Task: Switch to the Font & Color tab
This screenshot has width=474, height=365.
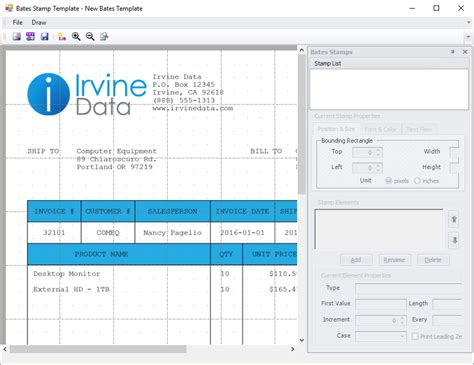Action: tap(380, 129)
